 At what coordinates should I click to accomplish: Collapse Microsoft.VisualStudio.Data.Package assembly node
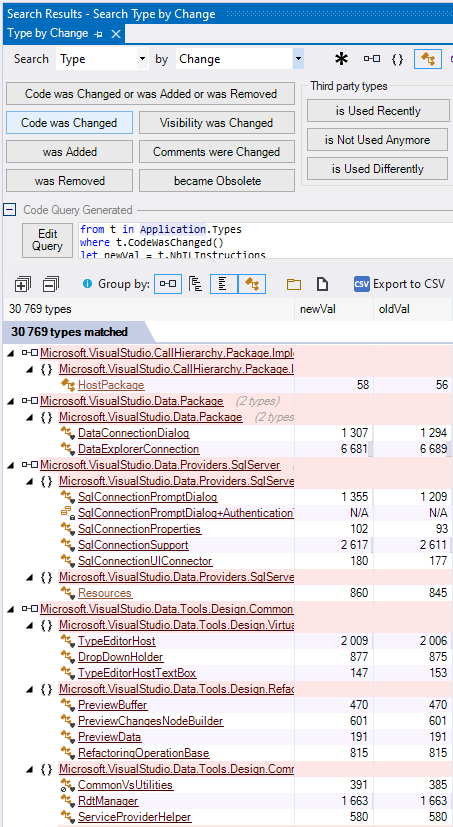coord(12,401)
